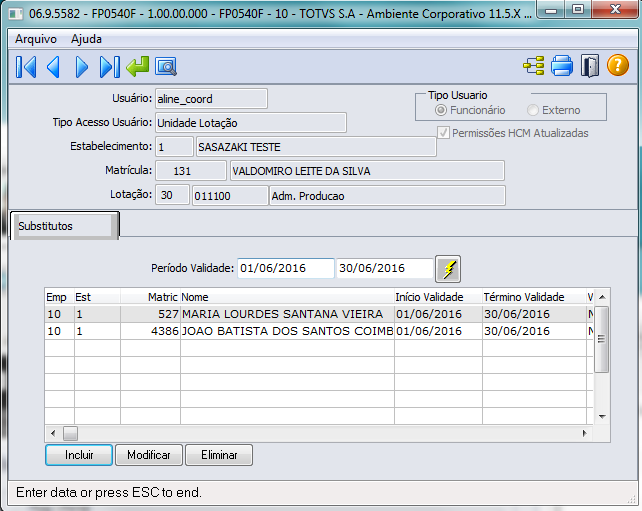Click the Modificar button
The height and width of the screenshot is (511, 642).
(149, 455)
